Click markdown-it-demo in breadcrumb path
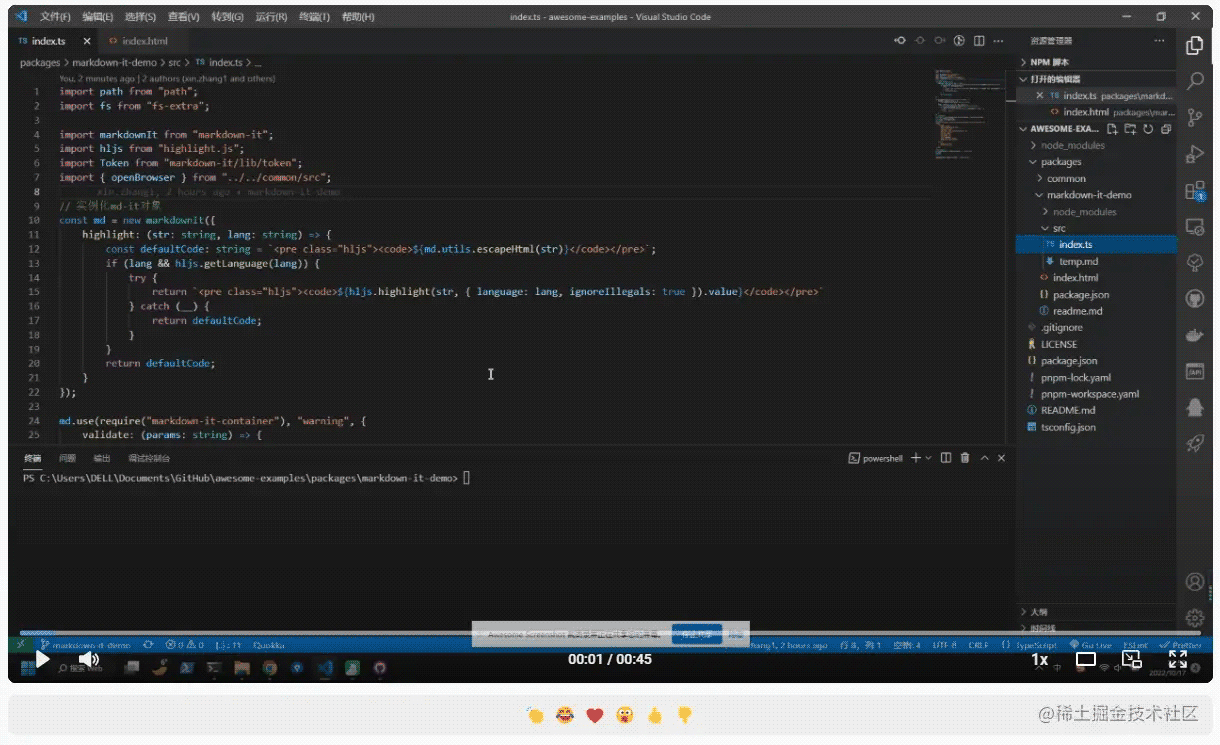 (x=115, y=62)
